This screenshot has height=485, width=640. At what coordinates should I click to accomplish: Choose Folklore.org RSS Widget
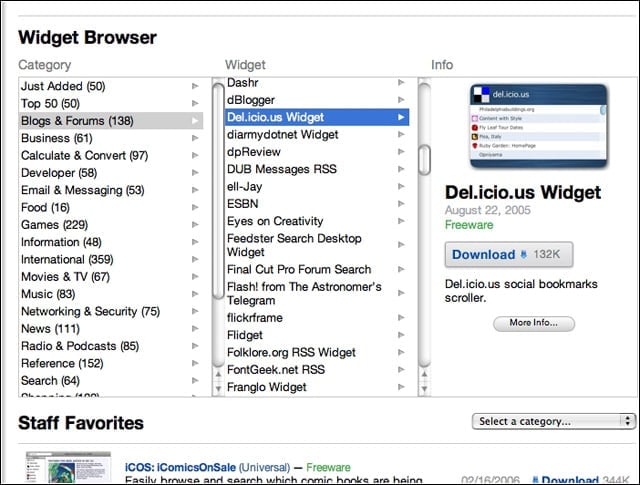[x=317, y=352]
